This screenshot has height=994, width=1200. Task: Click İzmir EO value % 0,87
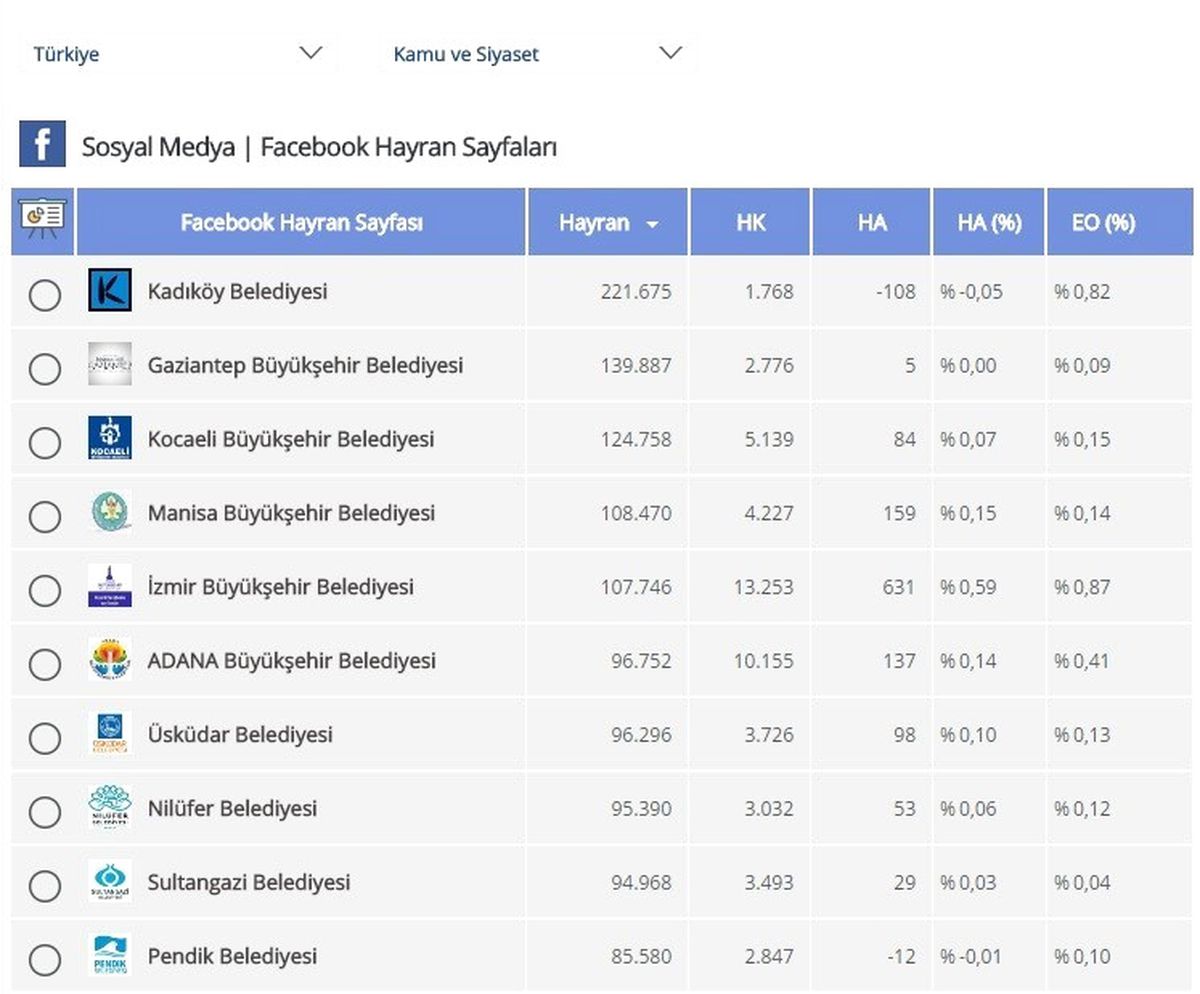tap(1082, 587)
